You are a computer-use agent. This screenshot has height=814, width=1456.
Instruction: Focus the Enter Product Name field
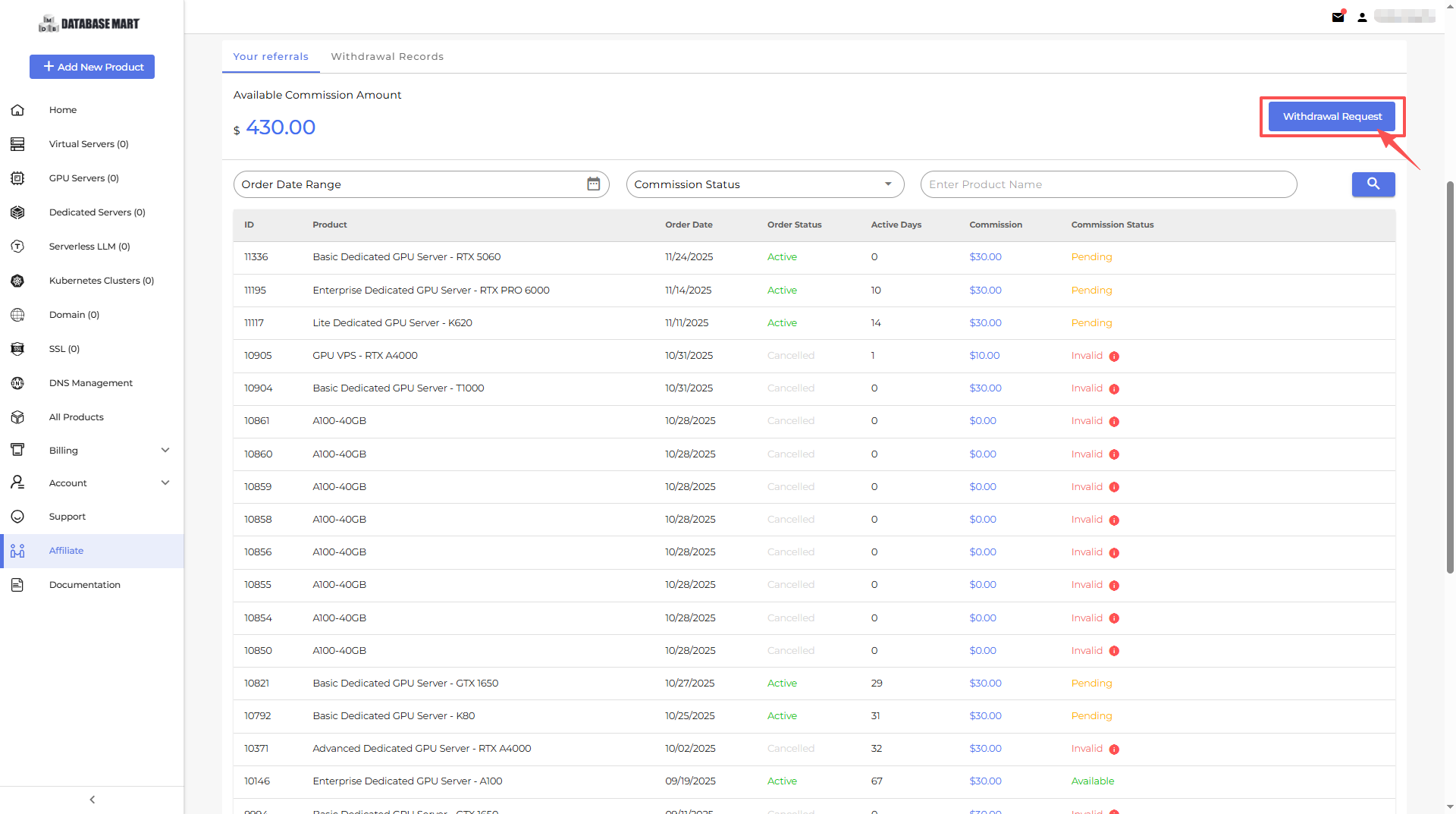tap(1109, 184)
